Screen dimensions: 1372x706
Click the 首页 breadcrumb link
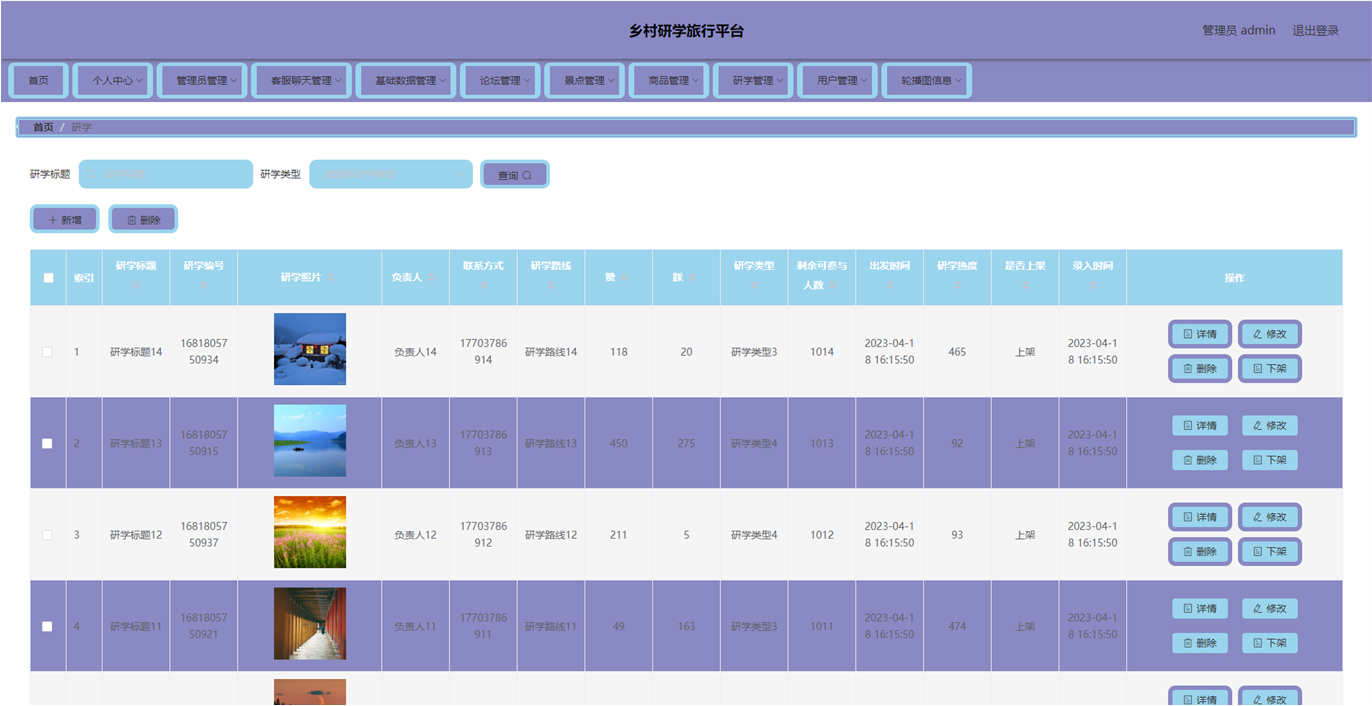[x=43, y=127]
